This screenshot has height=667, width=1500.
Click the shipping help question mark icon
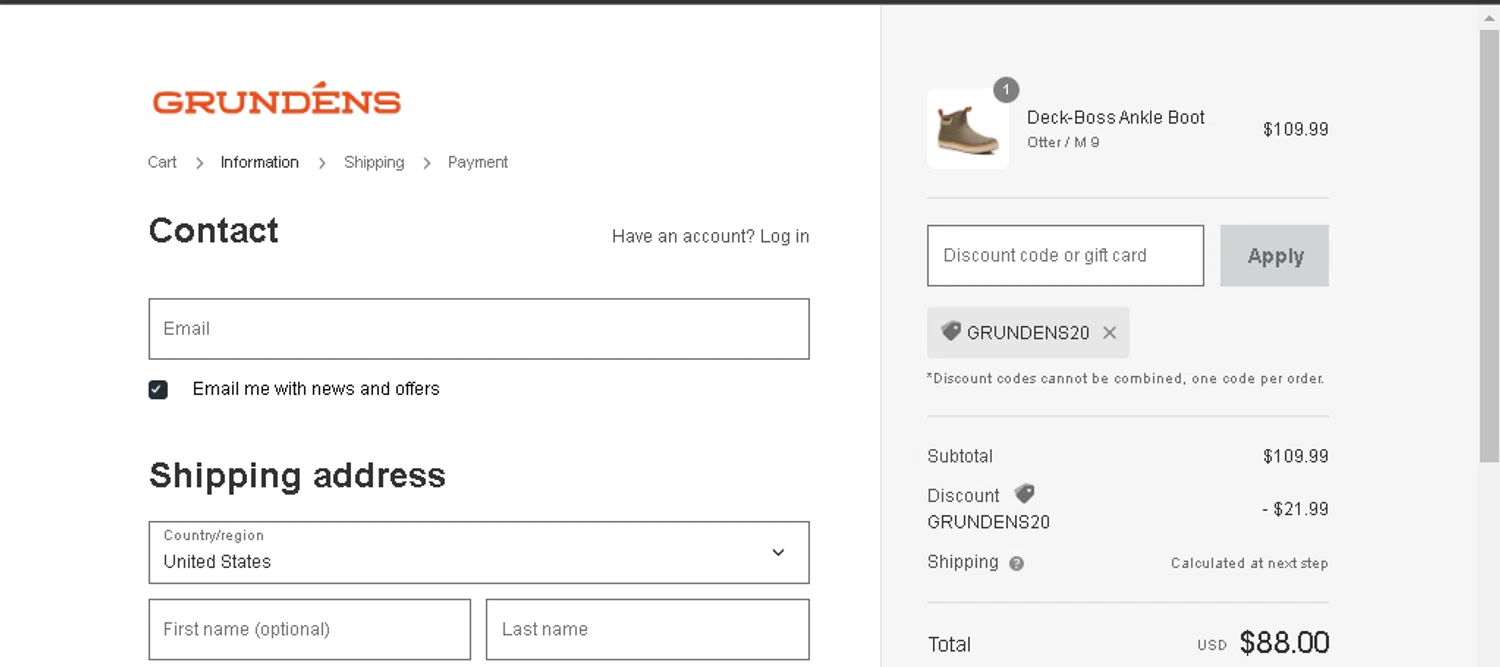pos(1017,563)
